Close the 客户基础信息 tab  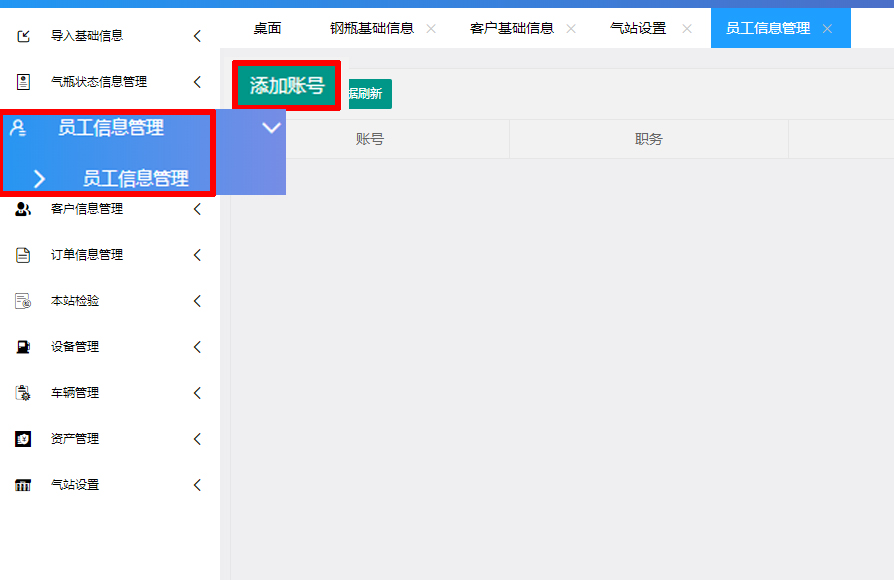[x=571, y=29]
